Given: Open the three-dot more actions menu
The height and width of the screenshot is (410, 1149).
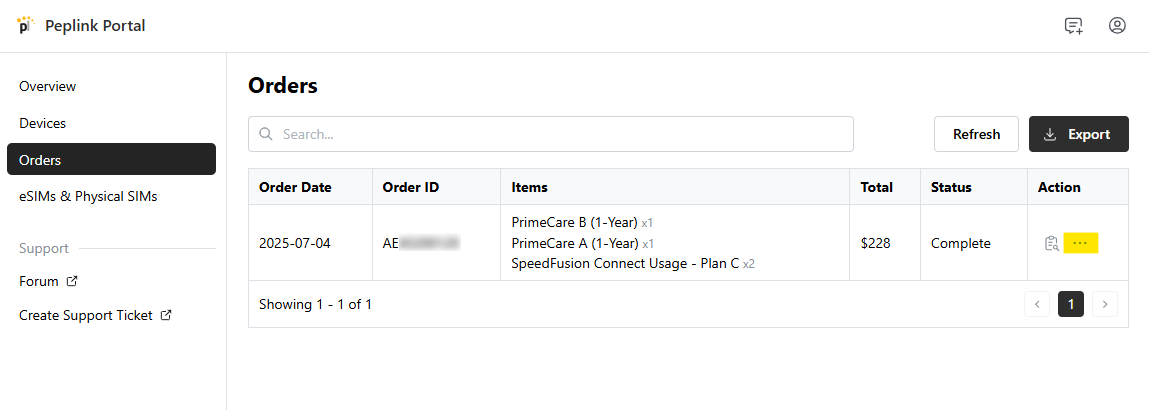Looking at the screenshot, I should [x=1080, y=243].
